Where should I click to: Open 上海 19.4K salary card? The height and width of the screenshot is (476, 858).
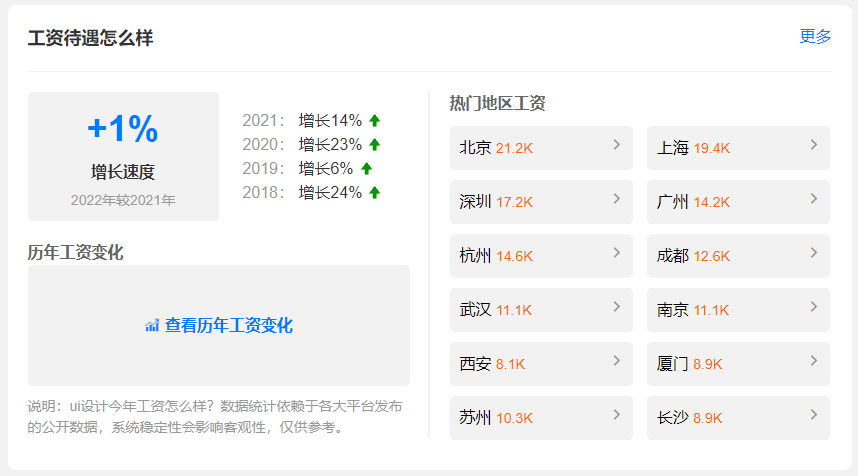tap(738, 148)
